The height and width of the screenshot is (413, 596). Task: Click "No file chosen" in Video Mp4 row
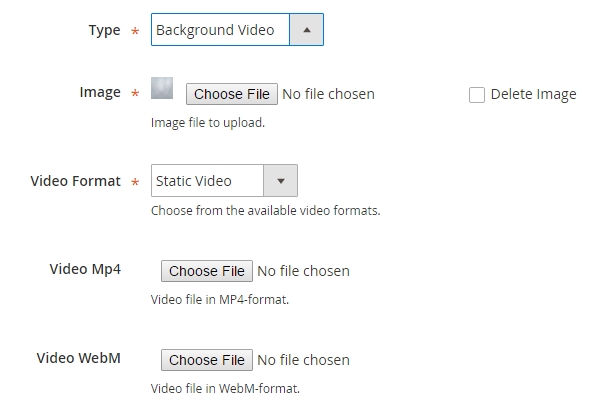point(303,271)
